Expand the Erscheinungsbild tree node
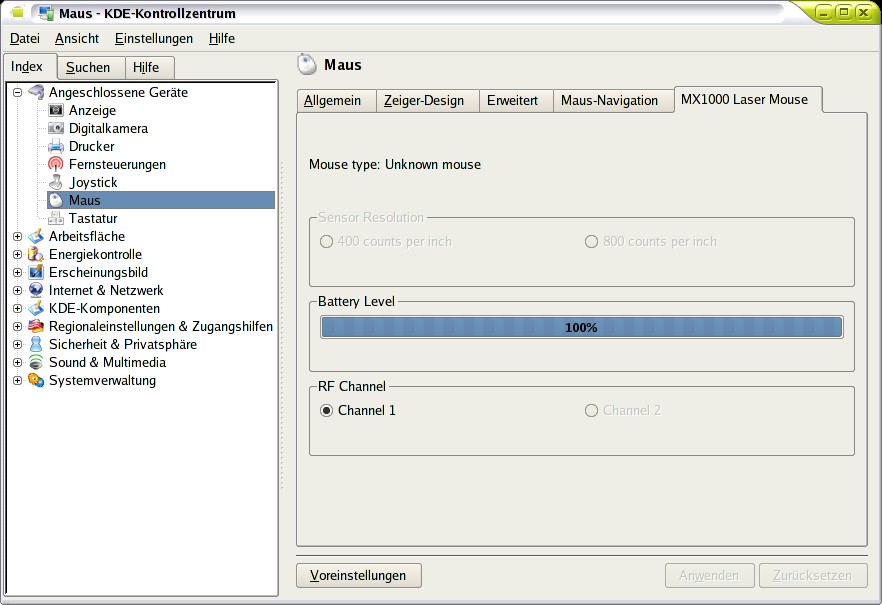The height and width of the screenshot is (605, 882). pos(17,272)
